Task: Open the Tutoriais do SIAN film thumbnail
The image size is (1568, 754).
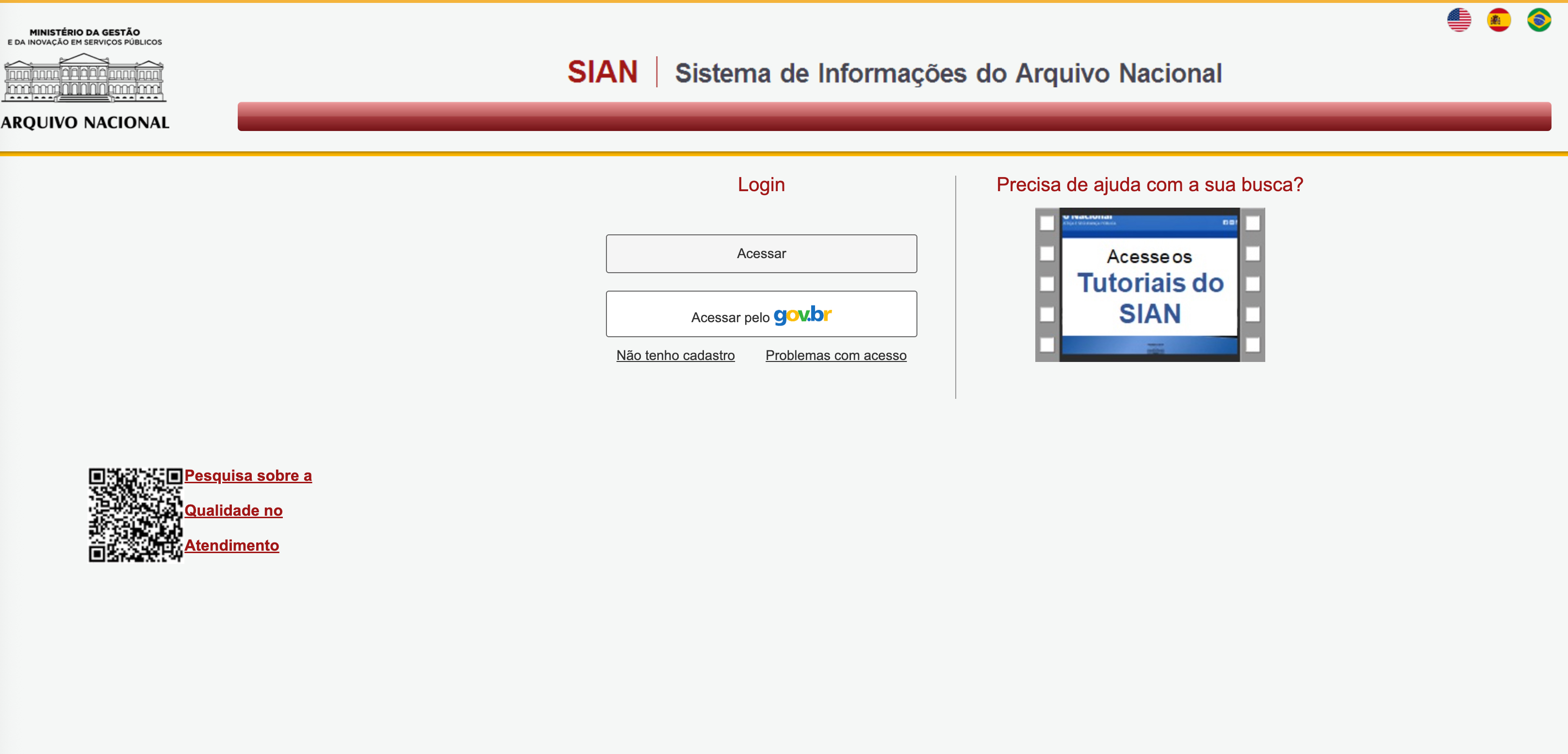Action: [x=1149, y=285]
